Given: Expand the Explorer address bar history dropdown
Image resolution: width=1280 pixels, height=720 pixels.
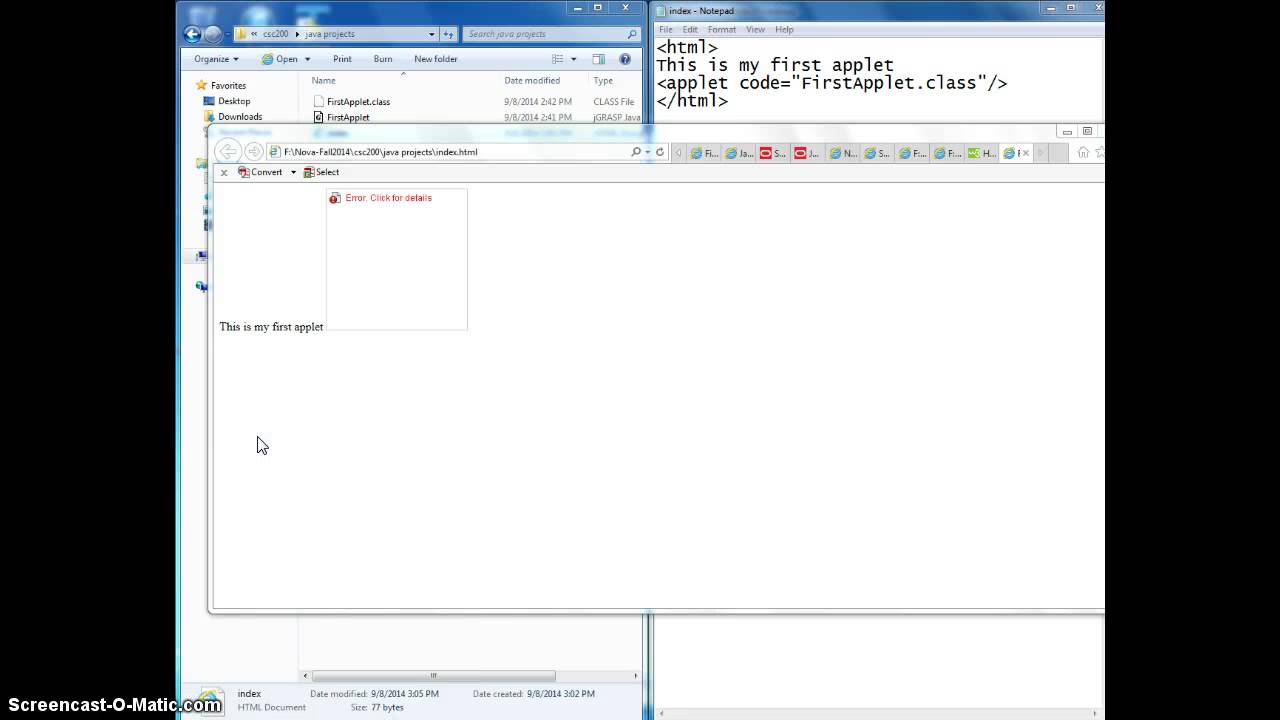Looking at the screenshot, I should click(432, 34).
